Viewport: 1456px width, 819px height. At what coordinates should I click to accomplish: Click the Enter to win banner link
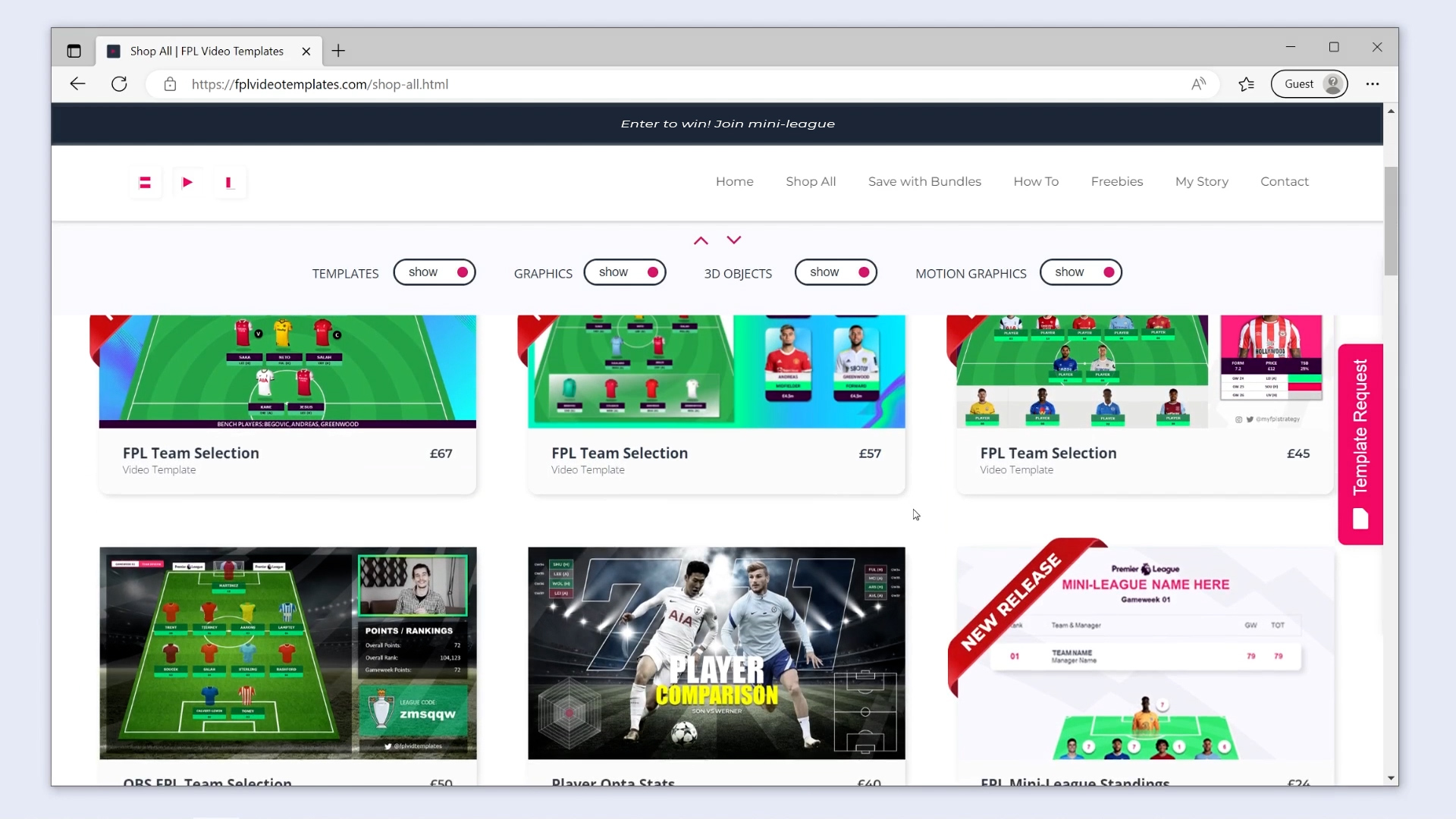point(727,123)
